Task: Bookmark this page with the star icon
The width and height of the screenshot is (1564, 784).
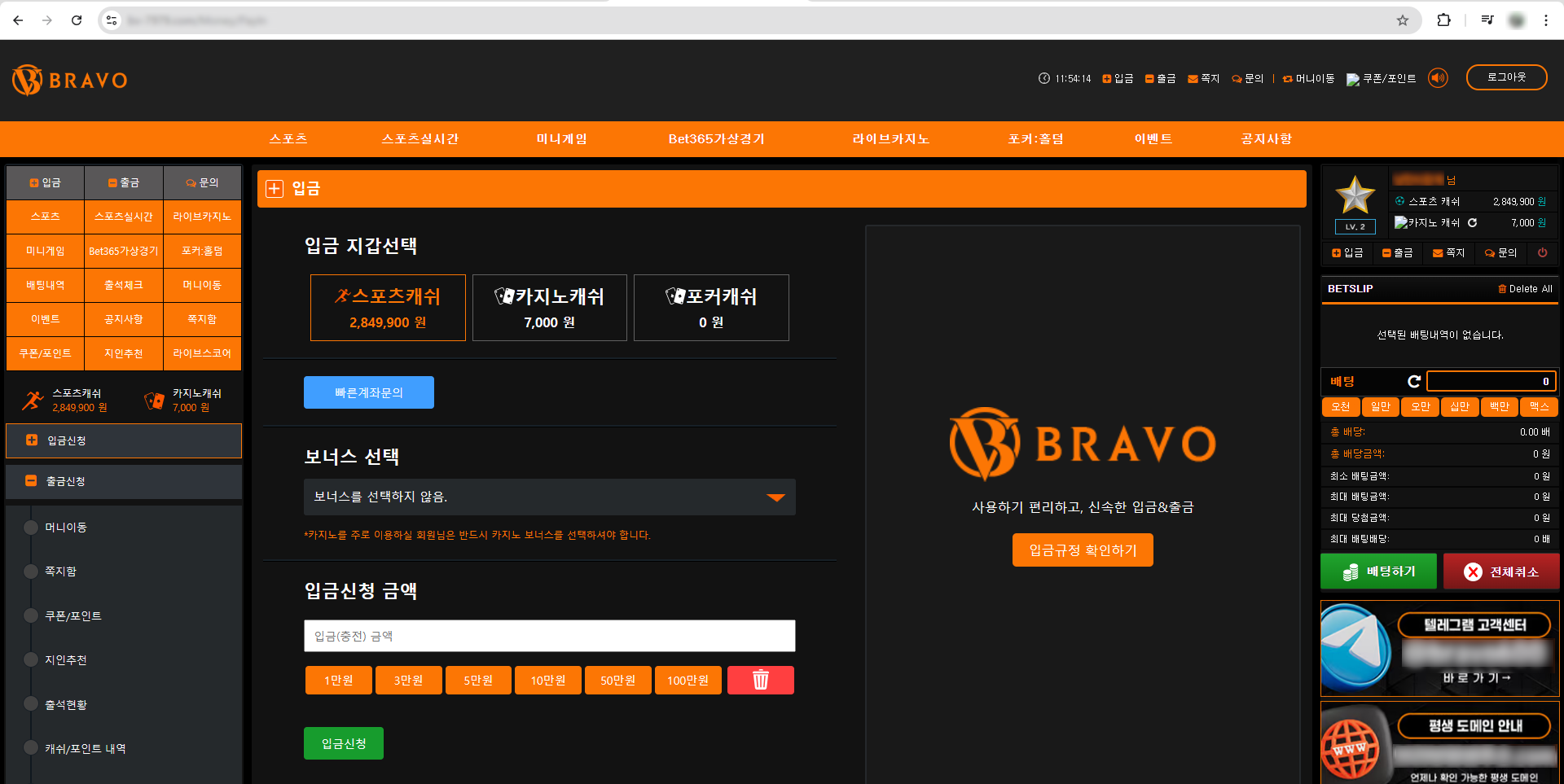Action: click(x=1403, y=20)
